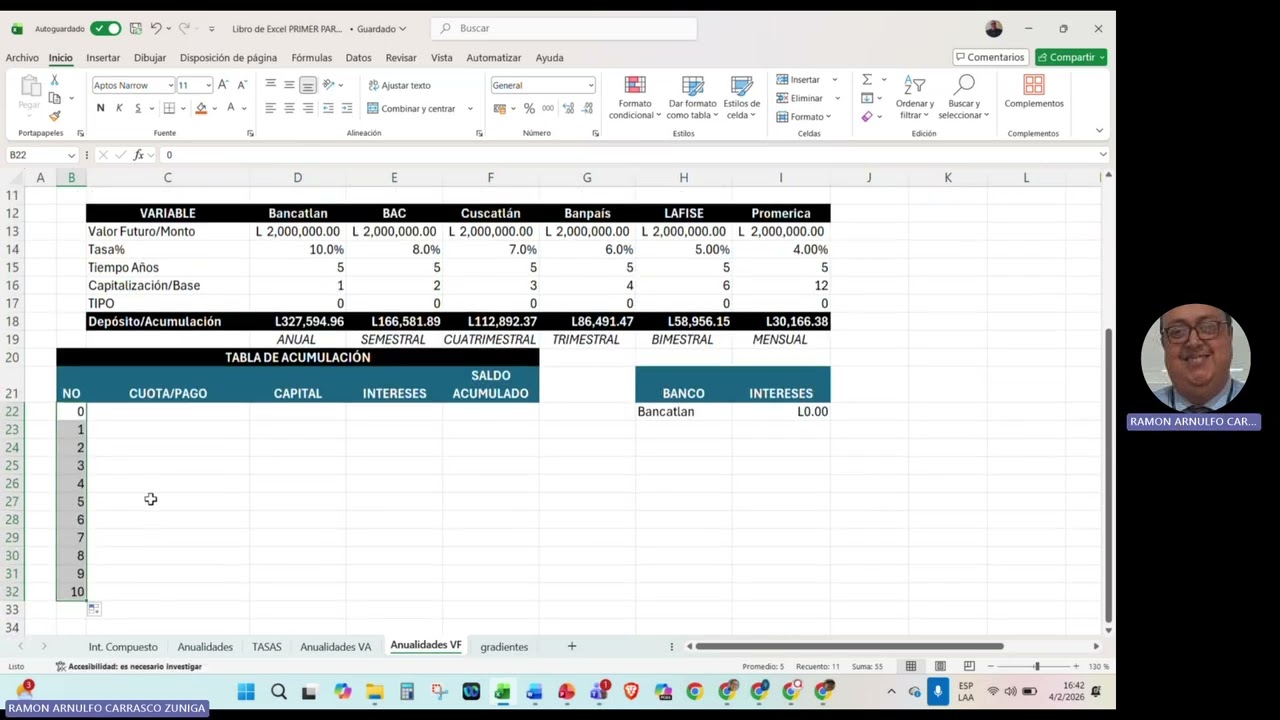The height and width of the screenshot is (720, 1280).
Task: Click the save icon in title bar
Action: tap(135, 28)
